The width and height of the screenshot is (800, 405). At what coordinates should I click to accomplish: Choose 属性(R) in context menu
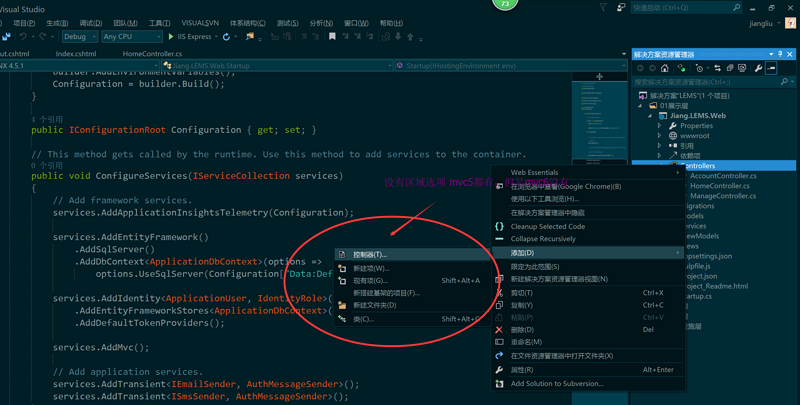(x=588, y=370)
